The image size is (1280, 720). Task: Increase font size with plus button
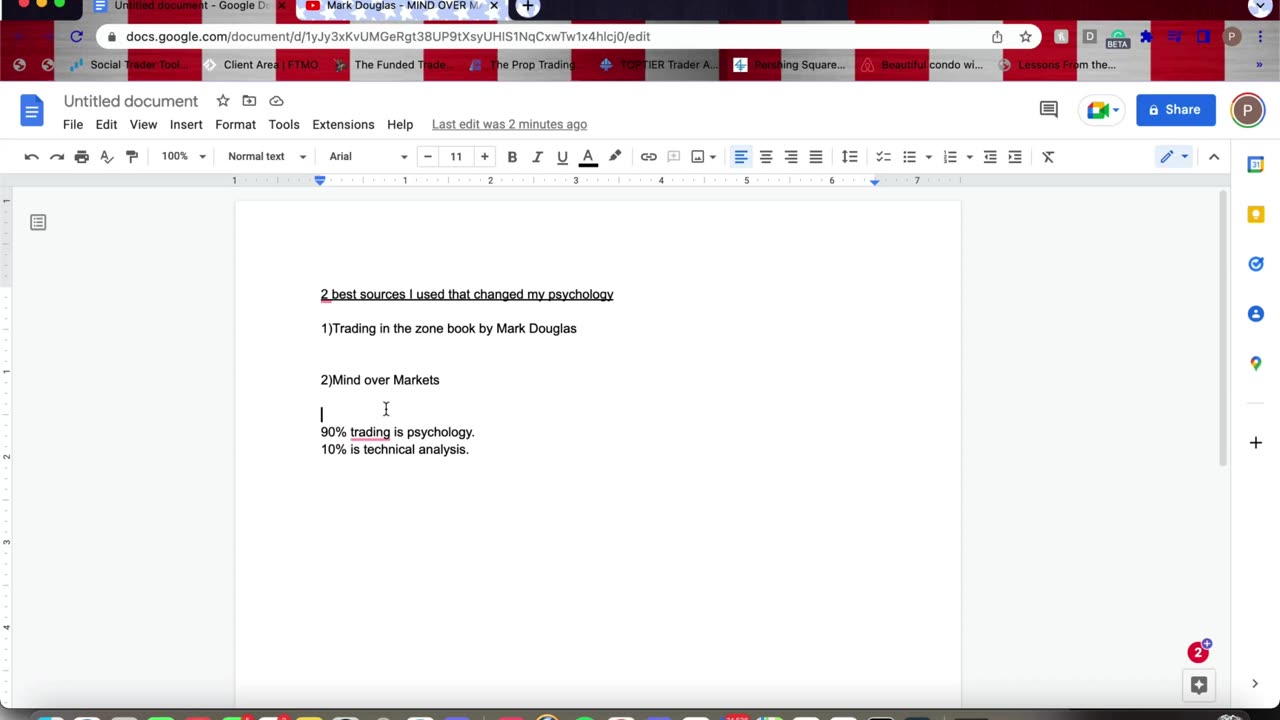[x=484, y=157]
